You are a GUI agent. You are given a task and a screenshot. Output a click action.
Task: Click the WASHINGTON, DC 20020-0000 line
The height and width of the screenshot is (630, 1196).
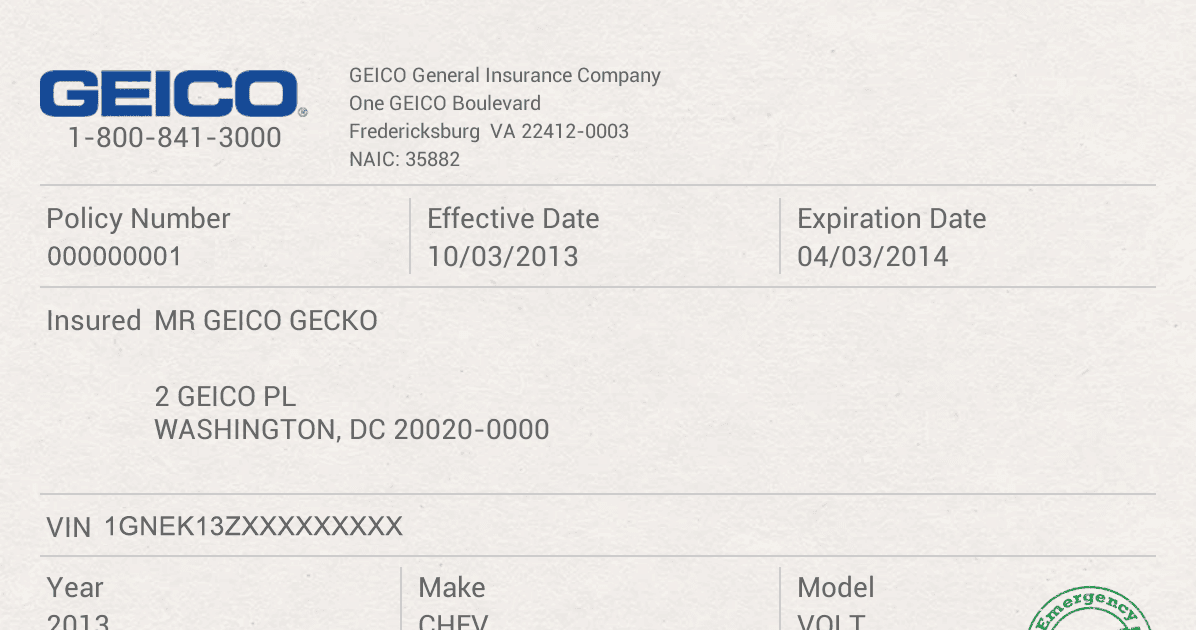click(351, 430)
